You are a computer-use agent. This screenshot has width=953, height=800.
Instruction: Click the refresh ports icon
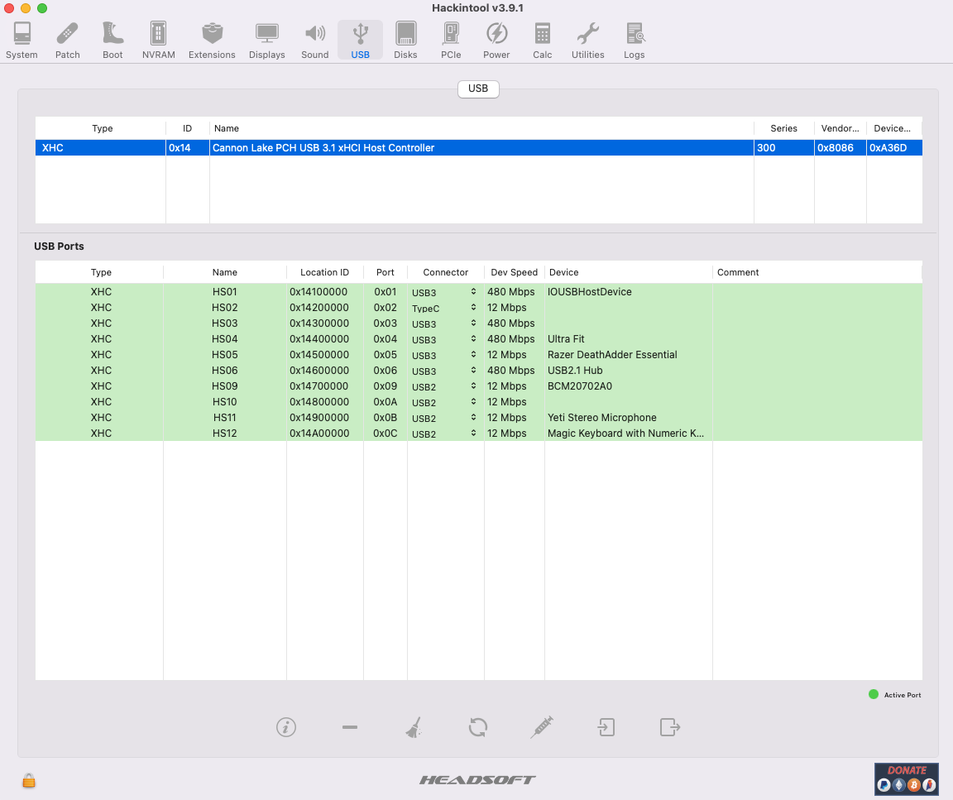click(x=478, y=727)
